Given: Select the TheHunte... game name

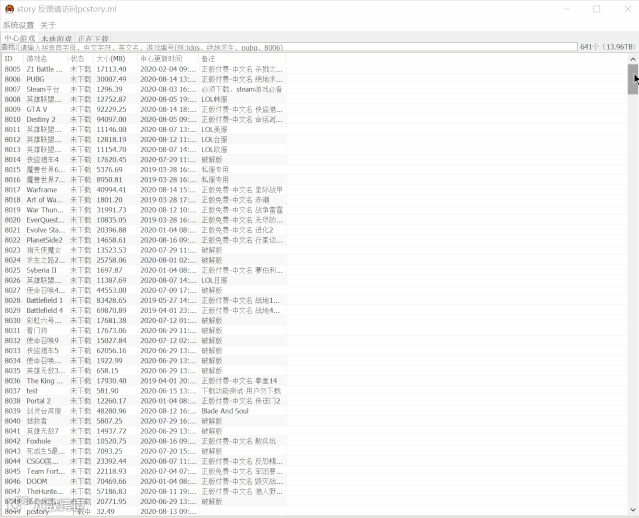Looking at the screenshot, I should click(45, 492).
